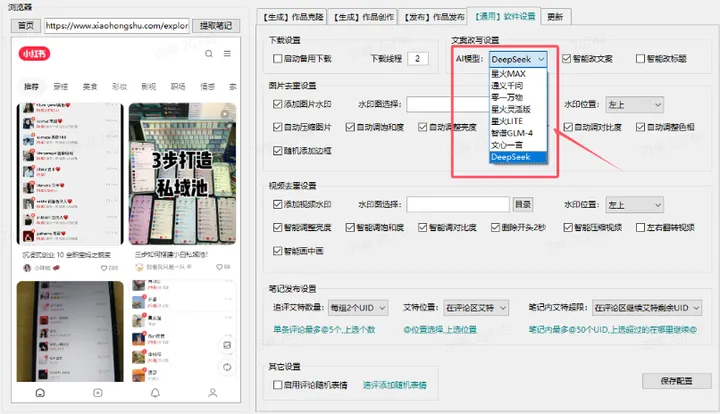The height and width of the screenshot is (414, 720).
Task: Click the @位置选择,上选位置 link
Action: pos(440,329)
